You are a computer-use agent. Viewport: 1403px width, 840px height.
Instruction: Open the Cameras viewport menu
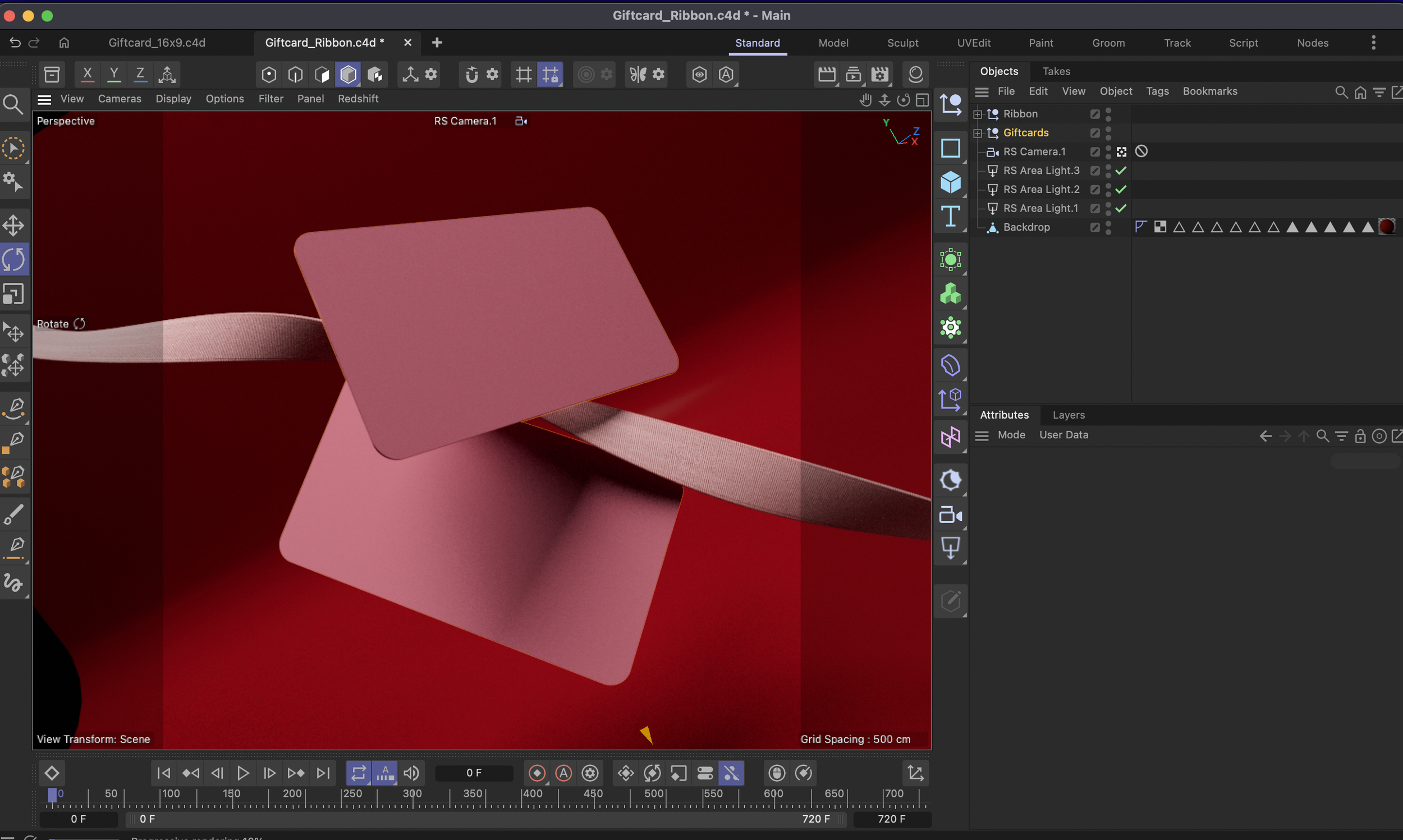point(120,99)
